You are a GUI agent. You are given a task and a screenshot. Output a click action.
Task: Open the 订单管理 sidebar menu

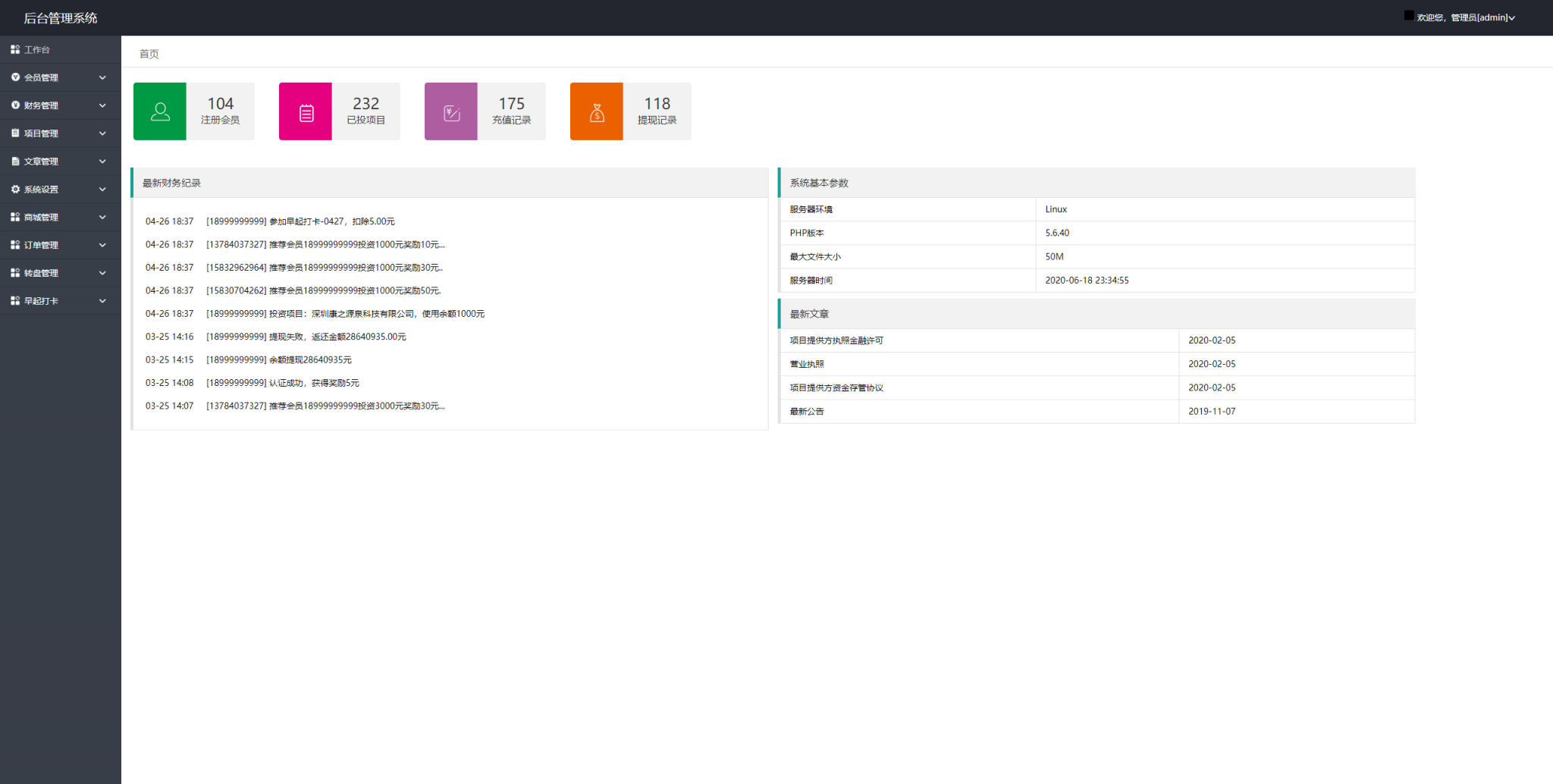(x=42, y=245)
